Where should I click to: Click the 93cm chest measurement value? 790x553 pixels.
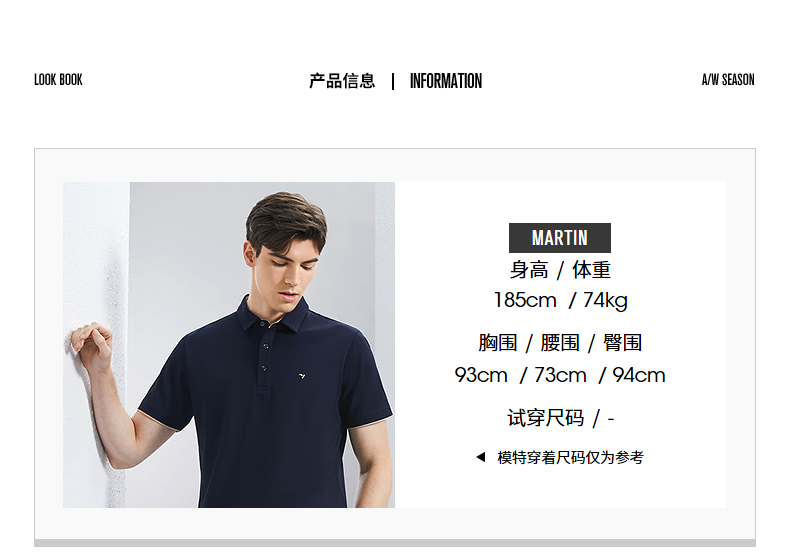(x=481, y=375)
